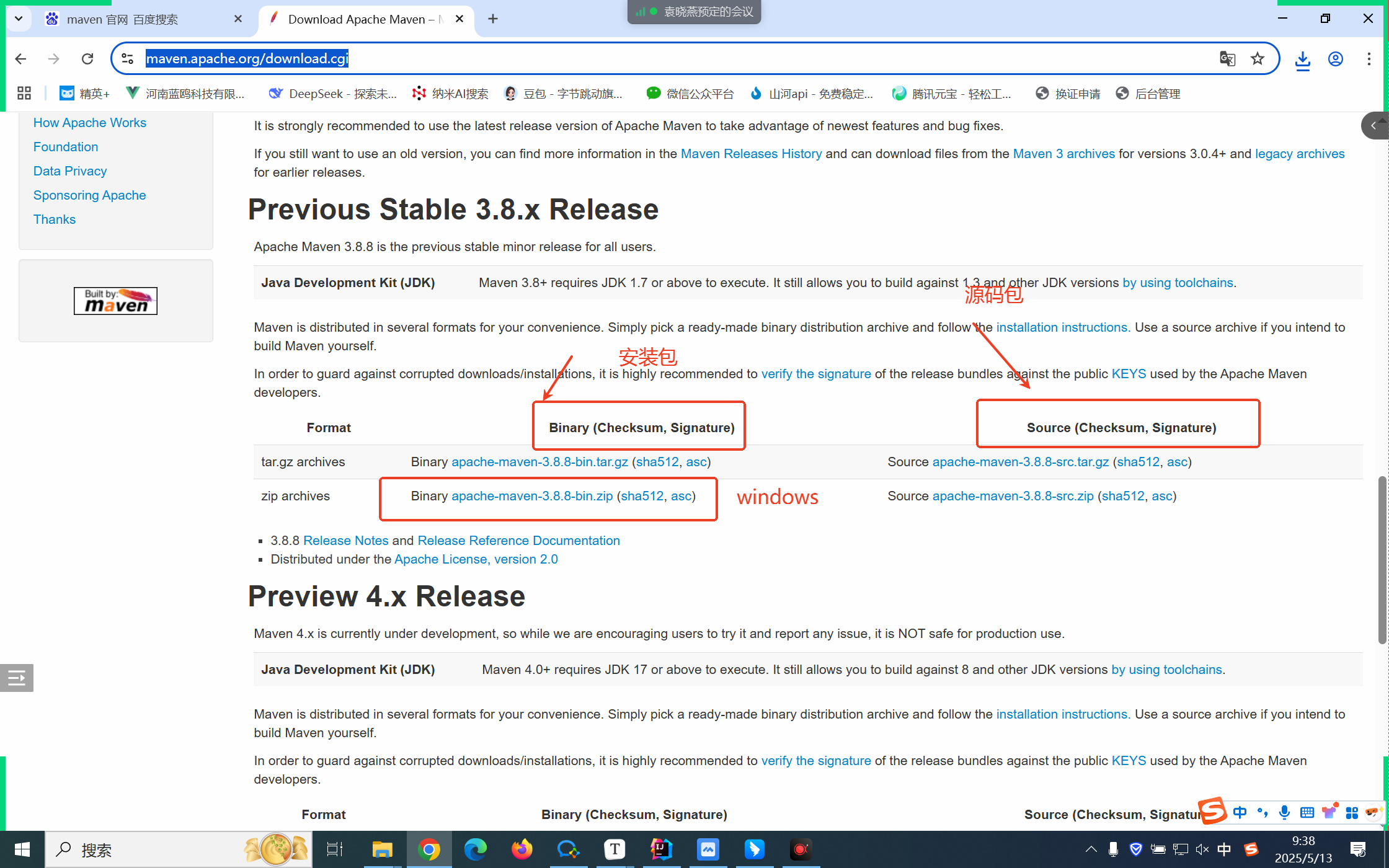
Task: Open the Chrome profile icon
Action: [1335, 58]
